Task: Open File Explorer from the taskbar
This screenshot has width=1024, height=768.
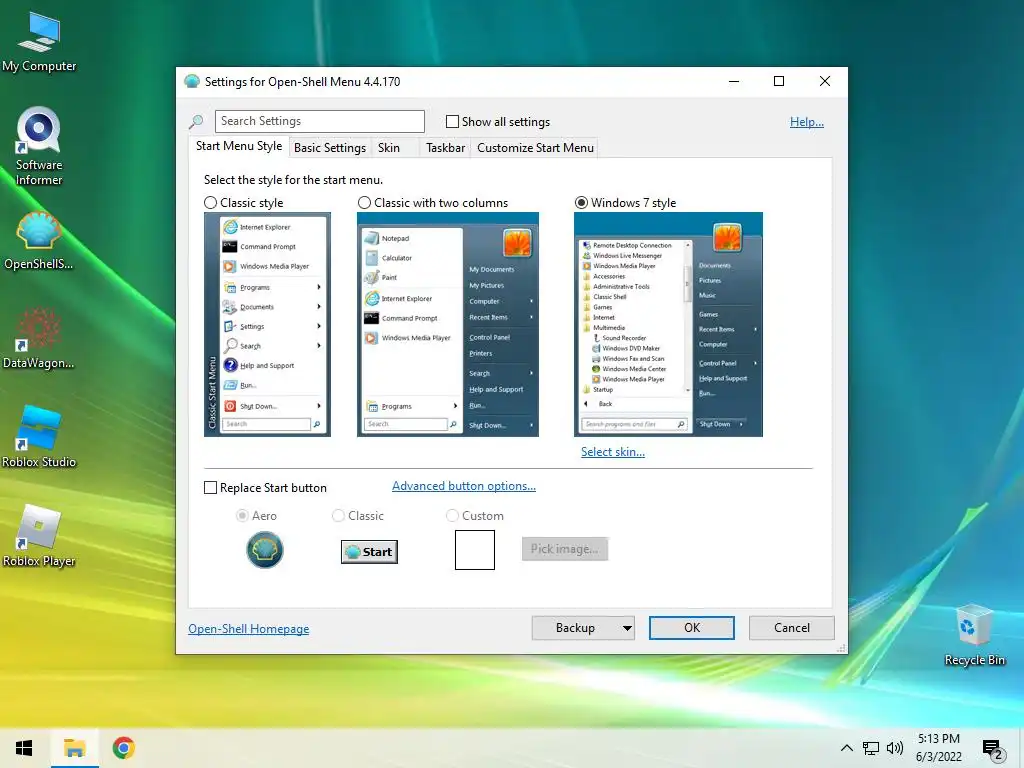Action: pyautogui.click(x=74, y=748)
